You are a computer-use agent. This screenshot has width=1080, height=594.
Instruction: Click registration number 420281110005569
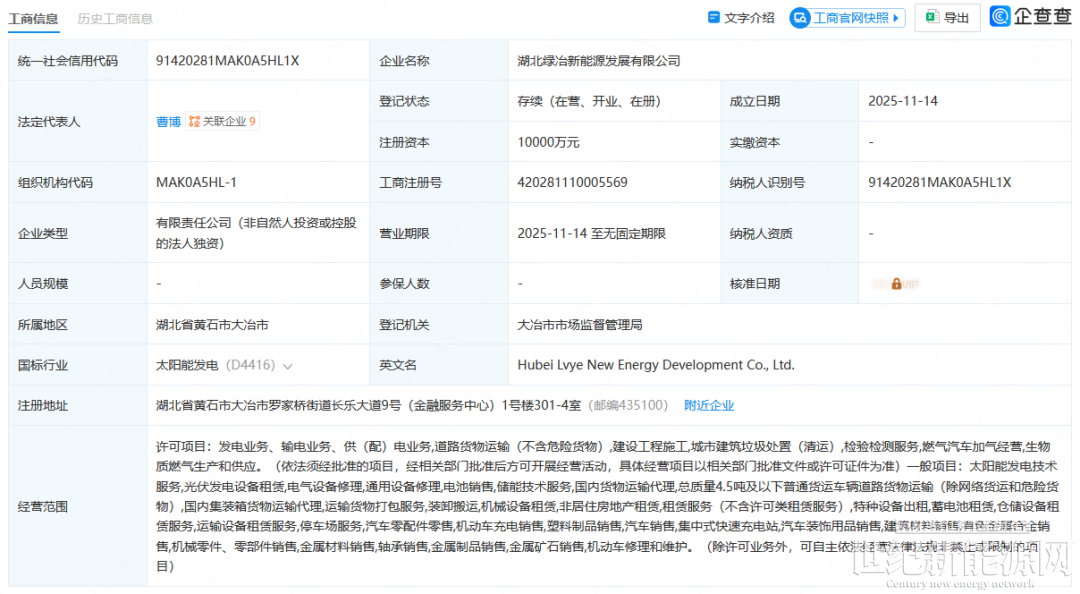pos(572,182)
